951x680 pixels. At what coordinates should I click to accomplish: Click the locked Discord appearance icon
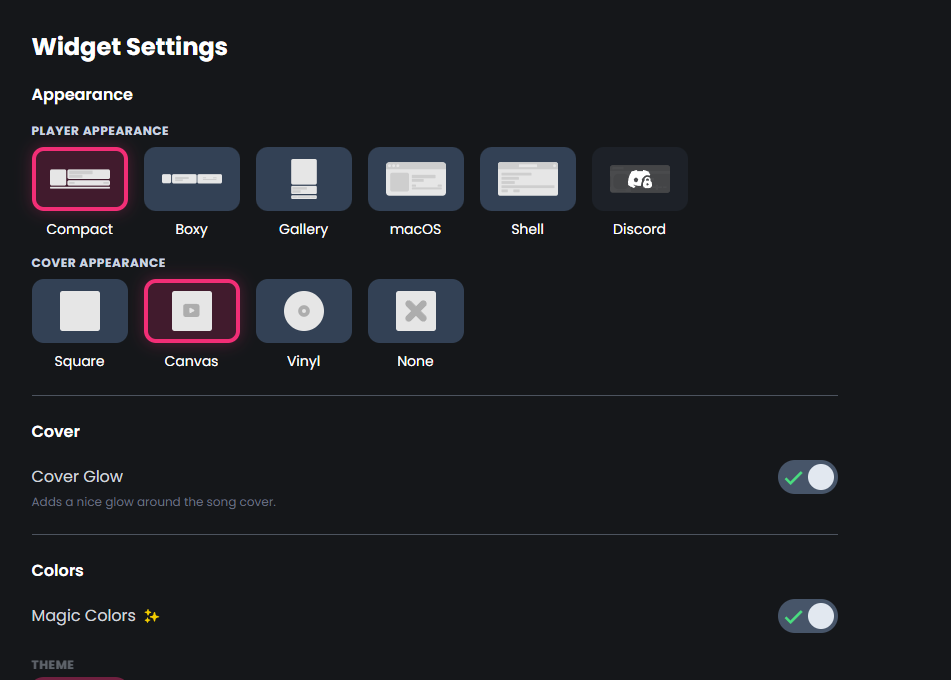click(x=640, y=179)
